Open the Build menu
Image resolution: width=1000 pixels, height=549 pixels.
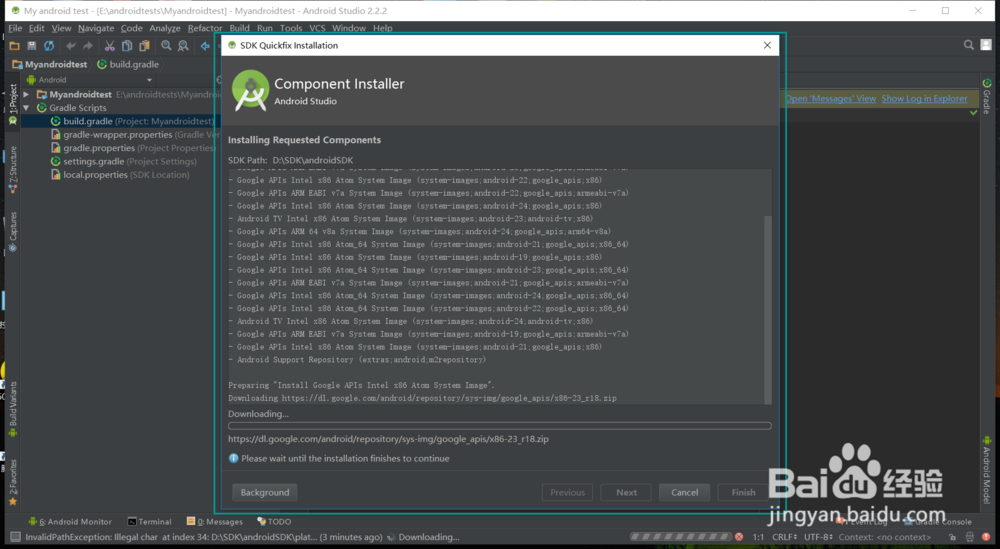(239, 28)
